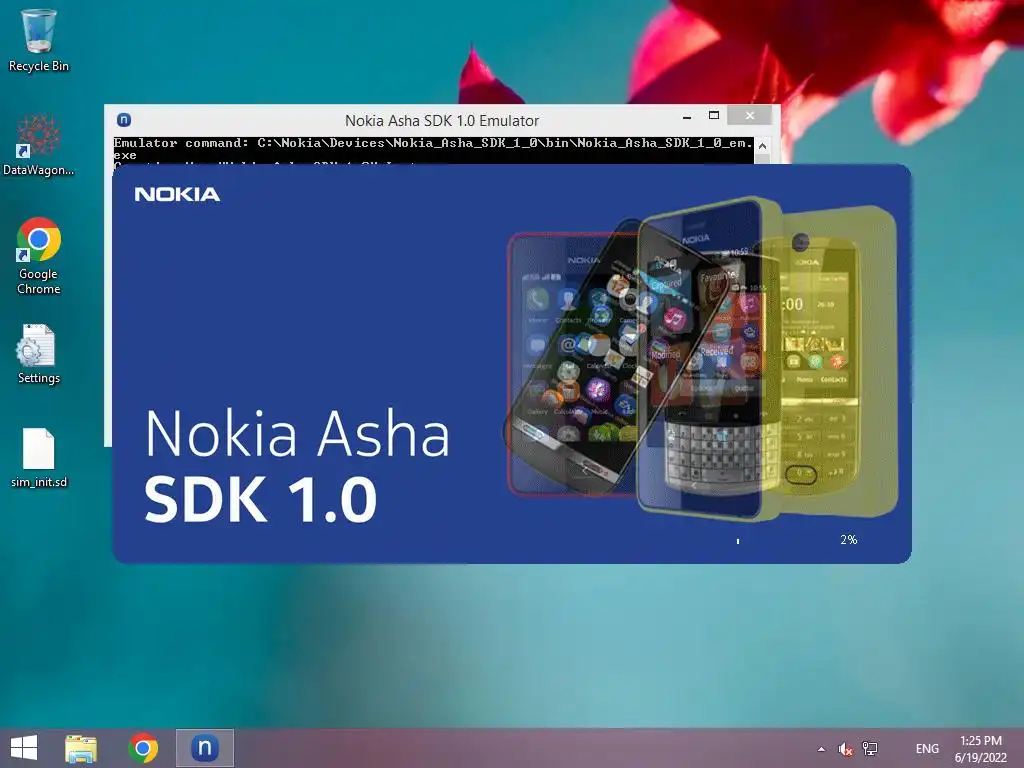The image size is (1024, 768).
Task: Click the phones image on the splash screen
Action: point(701,358)
